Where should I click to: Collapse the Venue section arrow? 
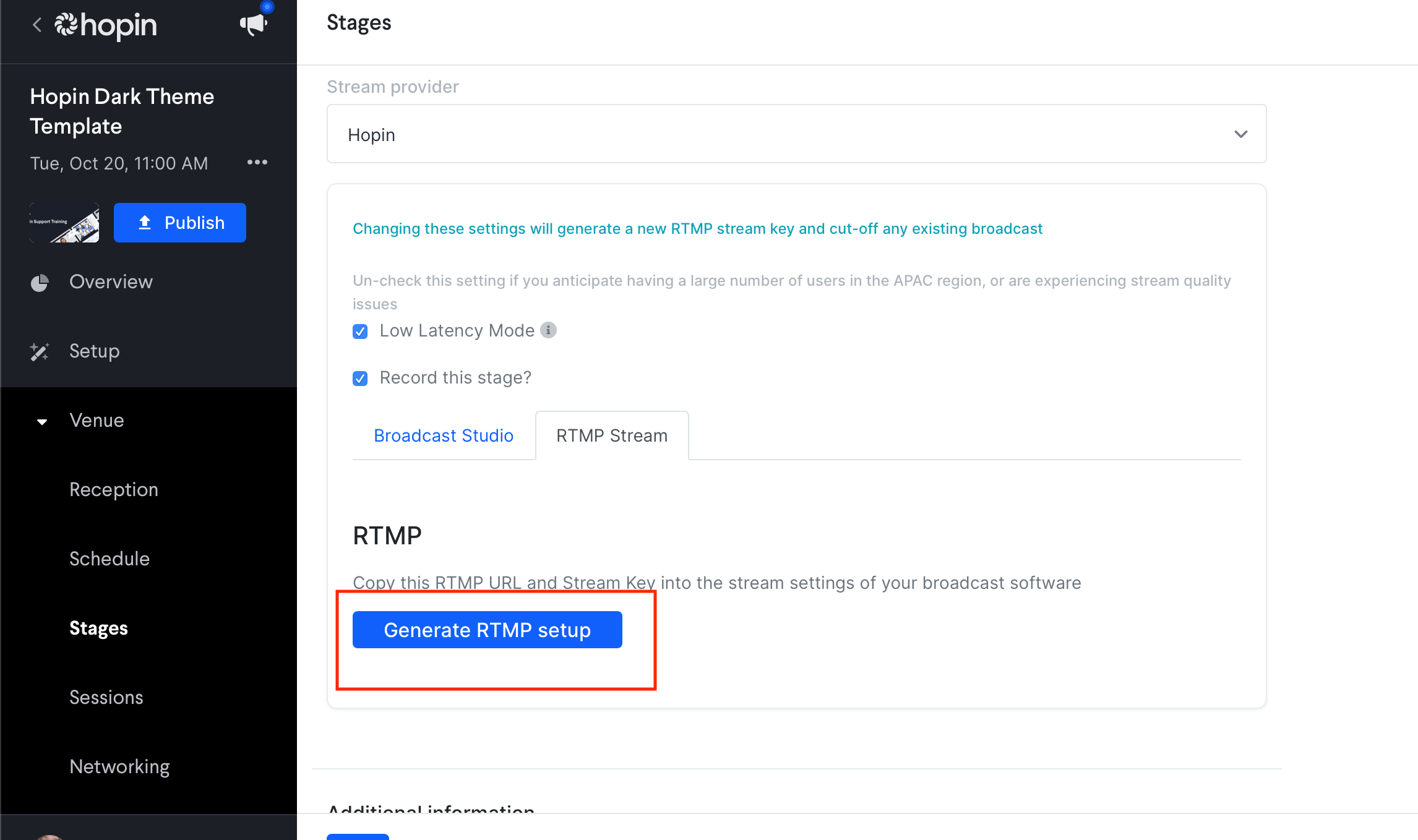[x=42, y=422]
